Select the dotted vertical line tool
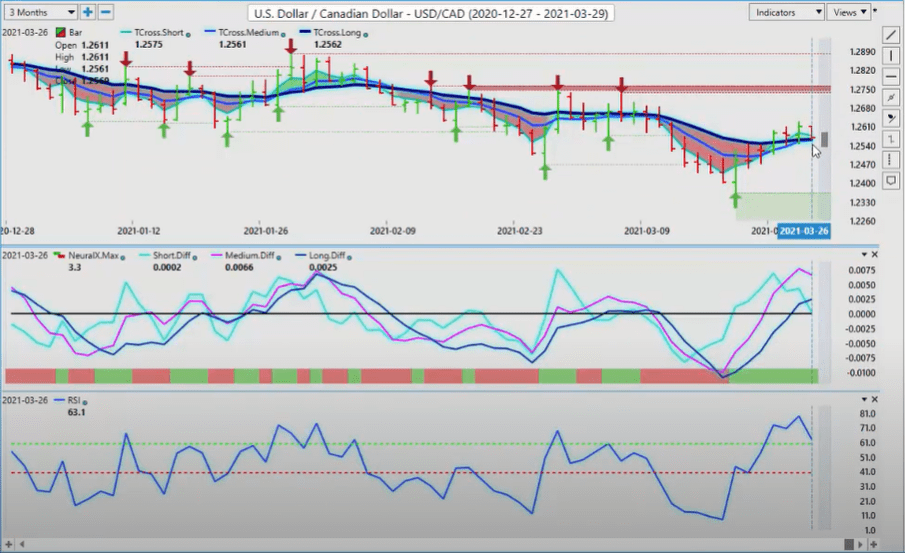905x553 pixels. click(892, 160)
